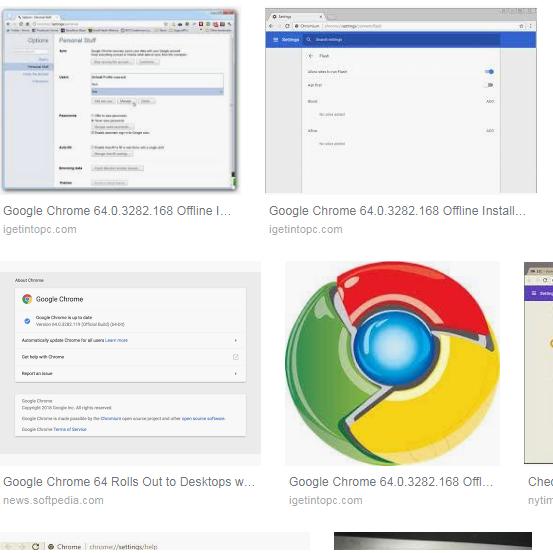
Task: Open the 'About Chrome' up-to-date screenshot thumbnail
Action: click(130, 363)
